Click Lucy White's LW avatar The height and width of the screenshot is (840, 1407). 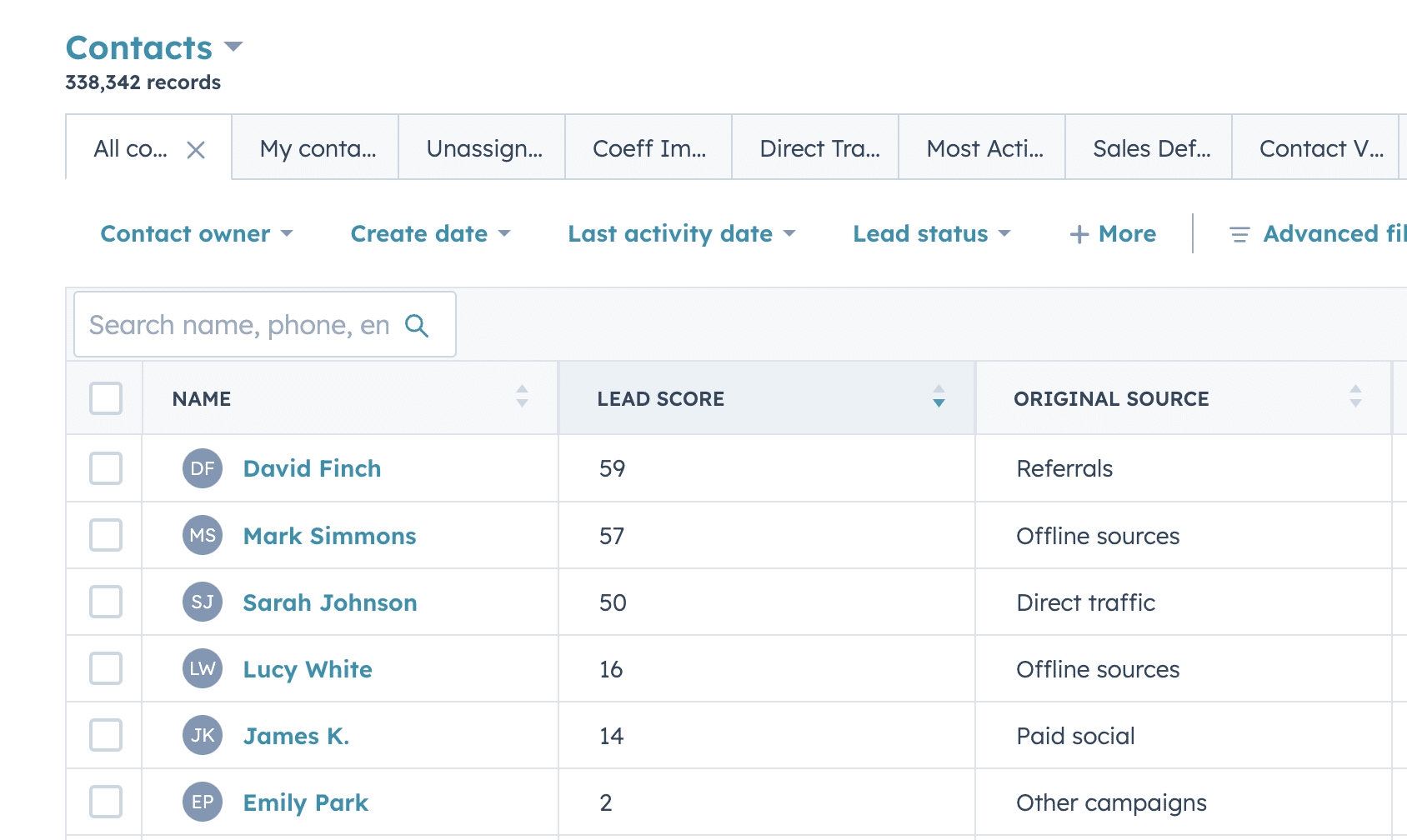203,668
